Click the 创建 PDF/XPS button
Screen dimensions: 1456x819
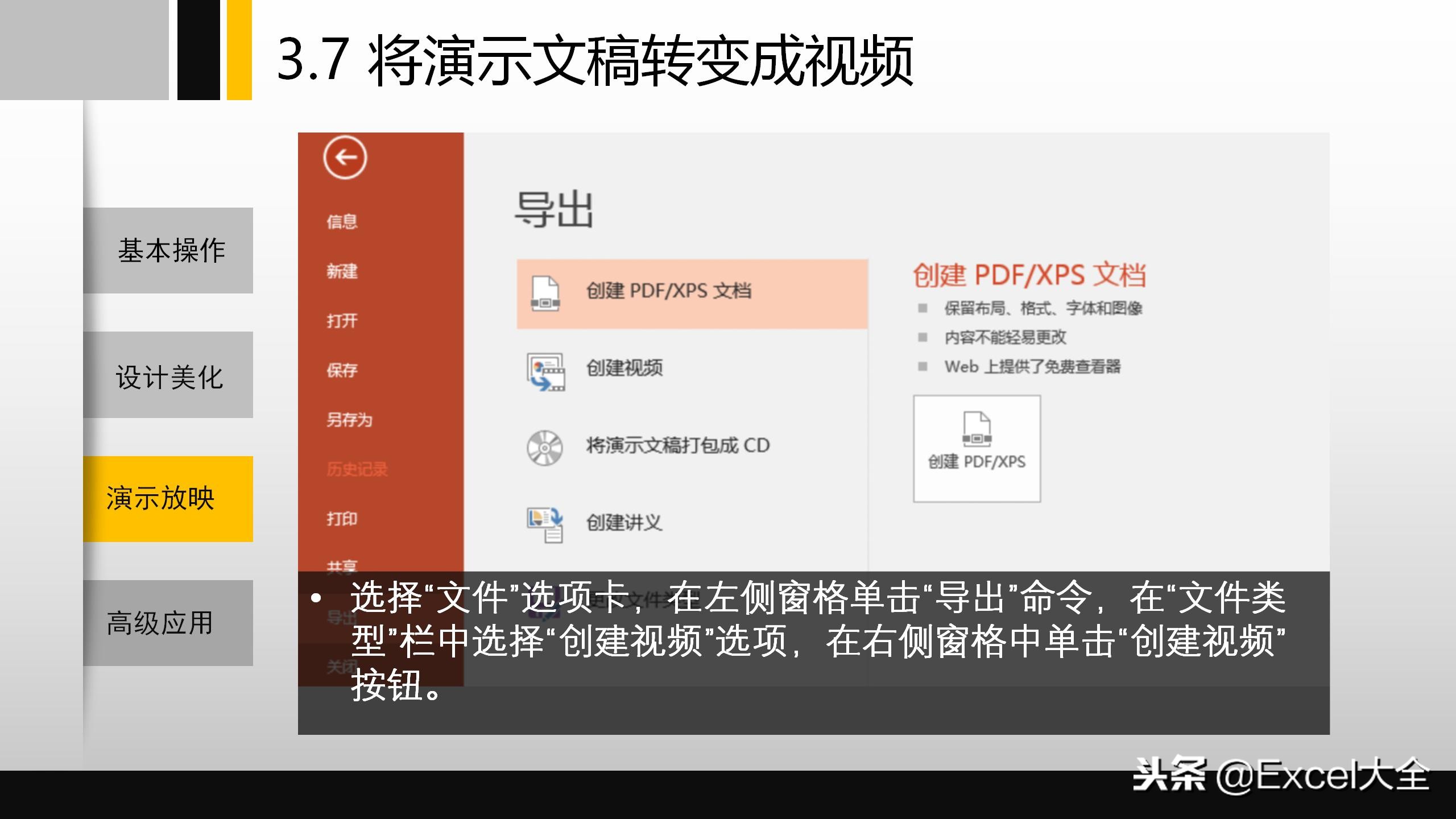tap(976, 448)
